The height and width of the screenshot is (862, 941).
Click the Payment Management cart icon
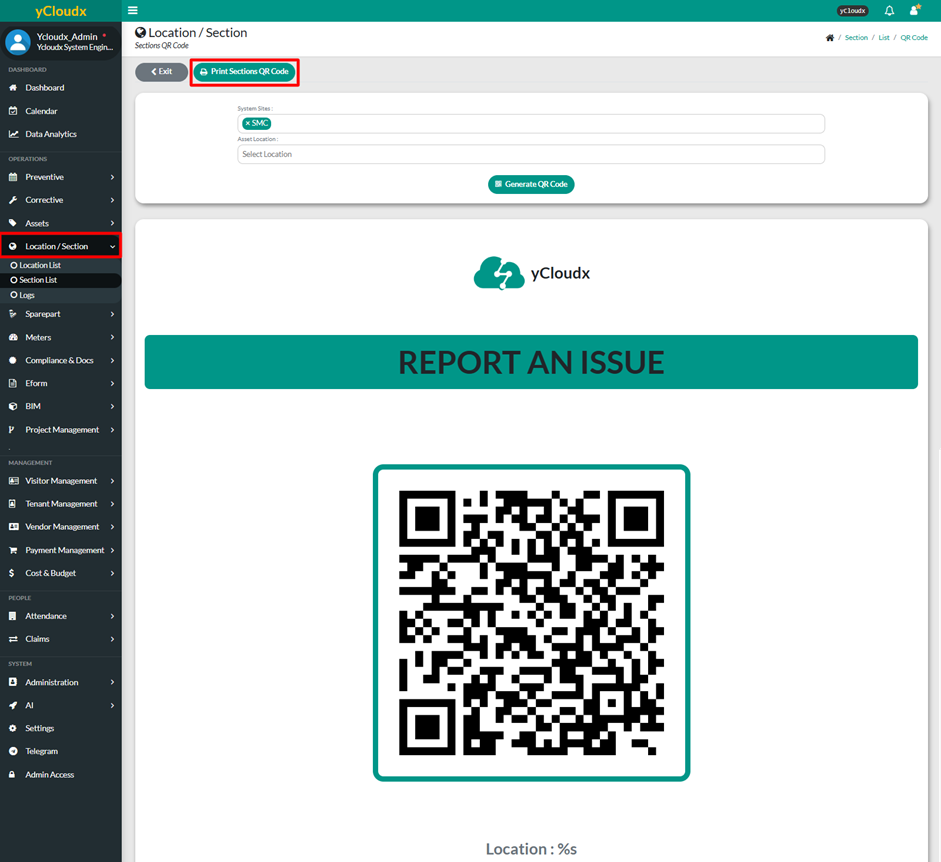pos(13,550)
